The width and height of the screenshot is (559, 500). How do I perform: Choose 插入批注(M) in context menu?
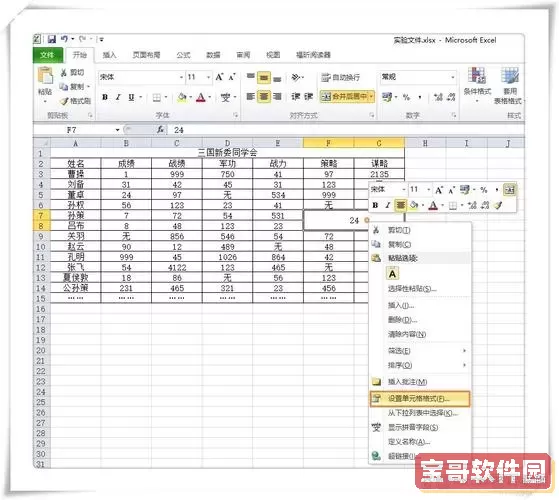click(x=420, y=382)
